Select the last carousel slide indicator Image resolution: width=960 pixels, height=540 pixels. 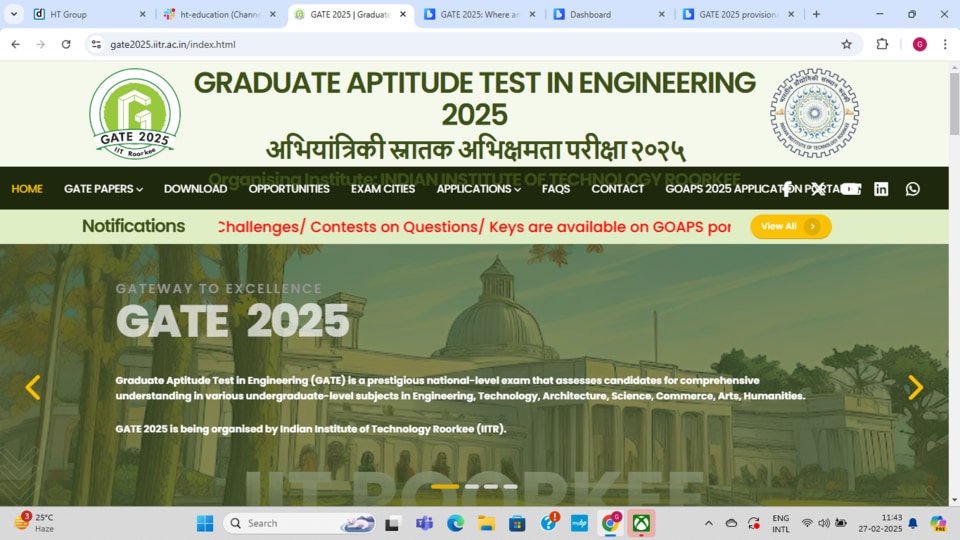click(511, 487)
